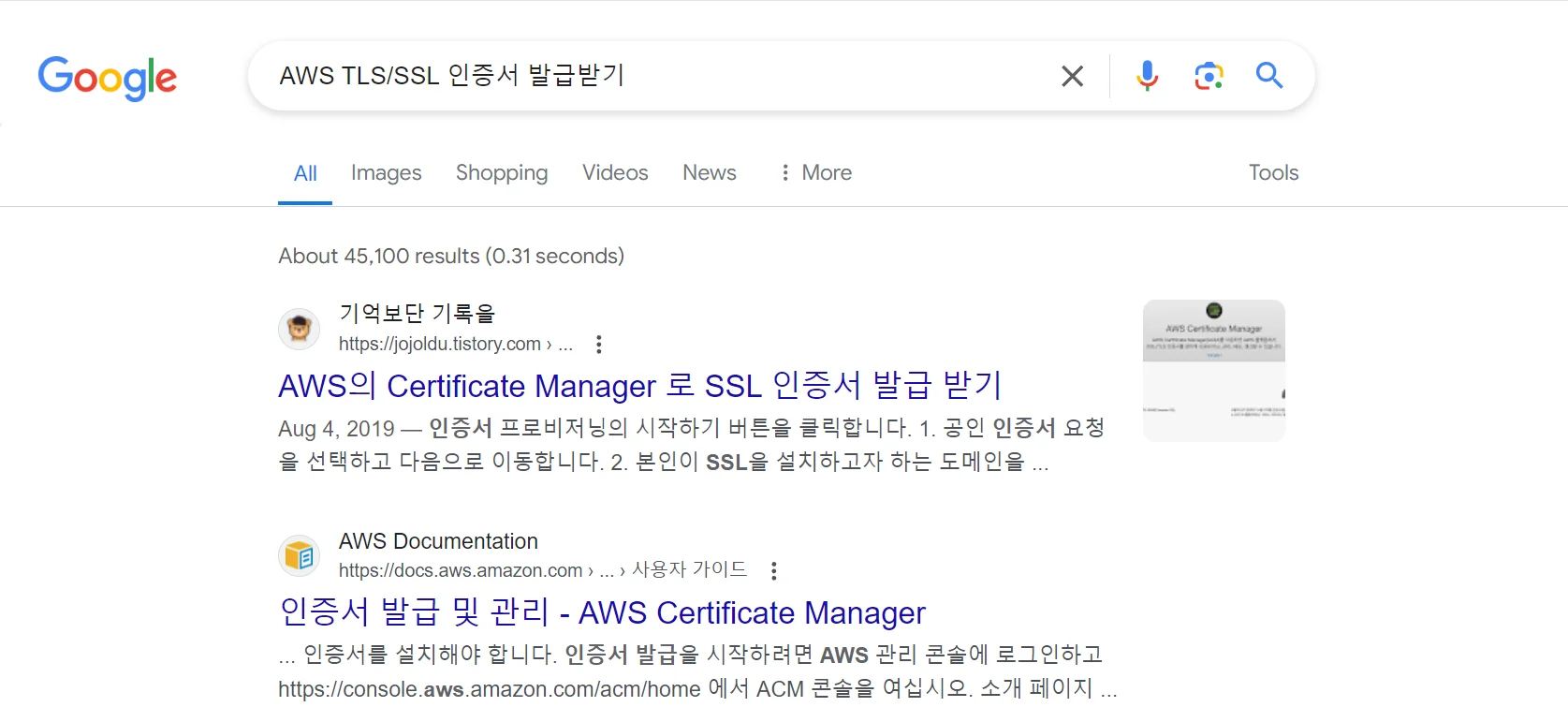
Task: Click the AWS Documentation favicon
Action: pyautogui.click(x=300, y=555)
